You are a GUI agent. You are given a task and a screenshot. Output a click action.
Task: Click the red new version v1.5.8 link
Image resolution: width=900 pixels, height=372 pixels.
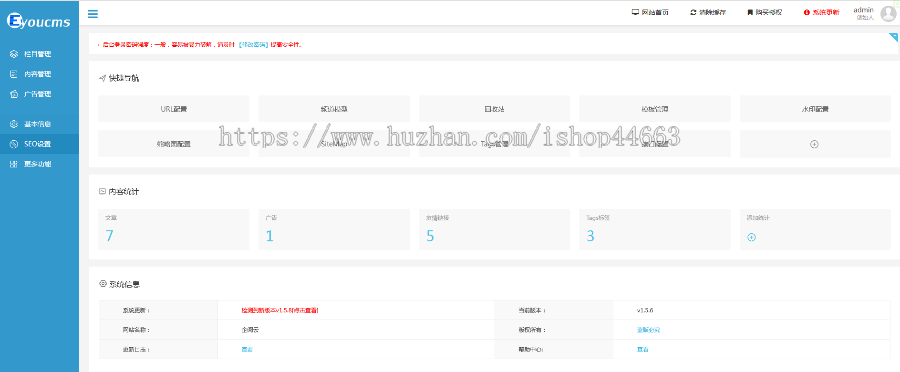click(280, 310)
